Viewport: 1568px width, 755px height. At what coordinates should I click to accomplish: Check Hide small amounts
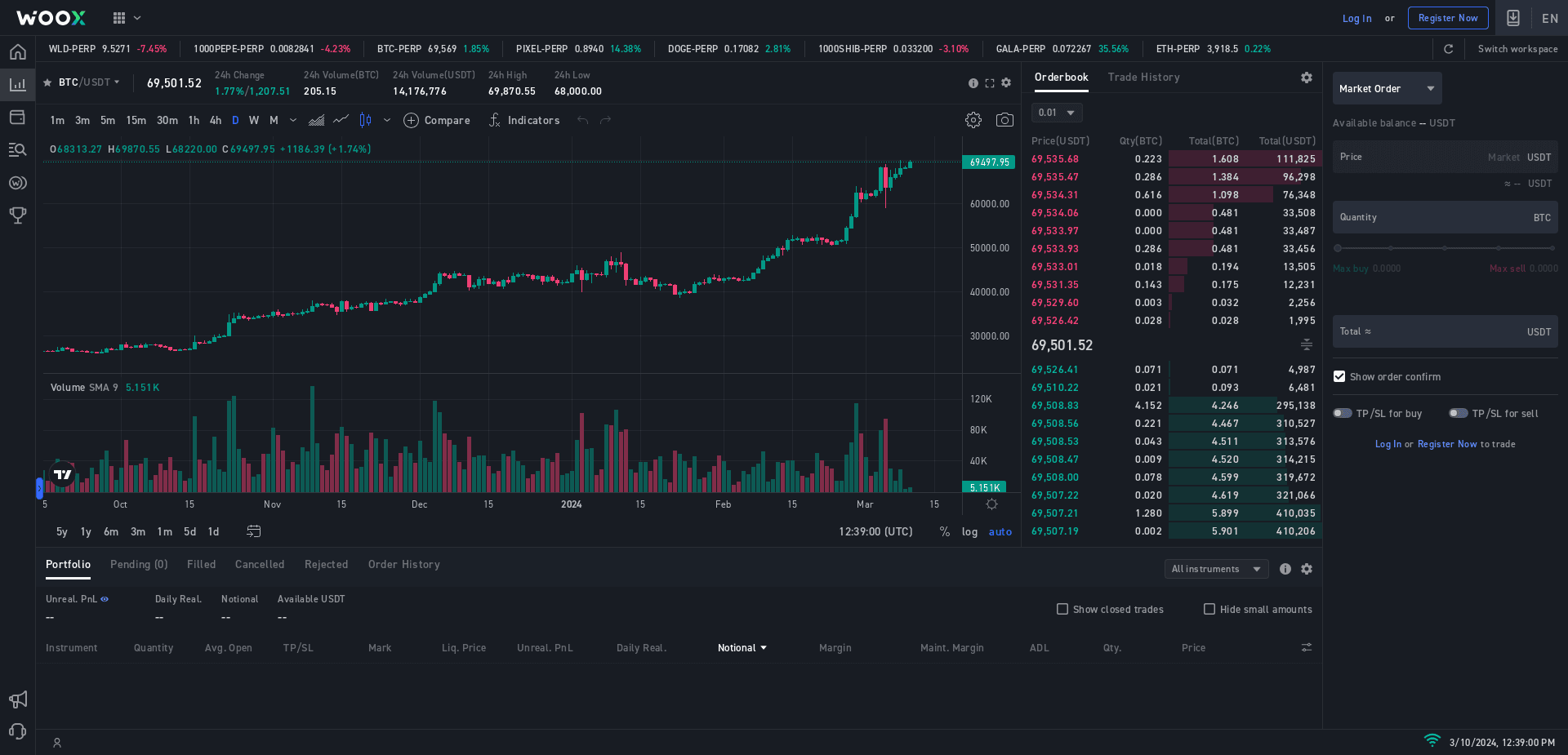coord(1209,609)
